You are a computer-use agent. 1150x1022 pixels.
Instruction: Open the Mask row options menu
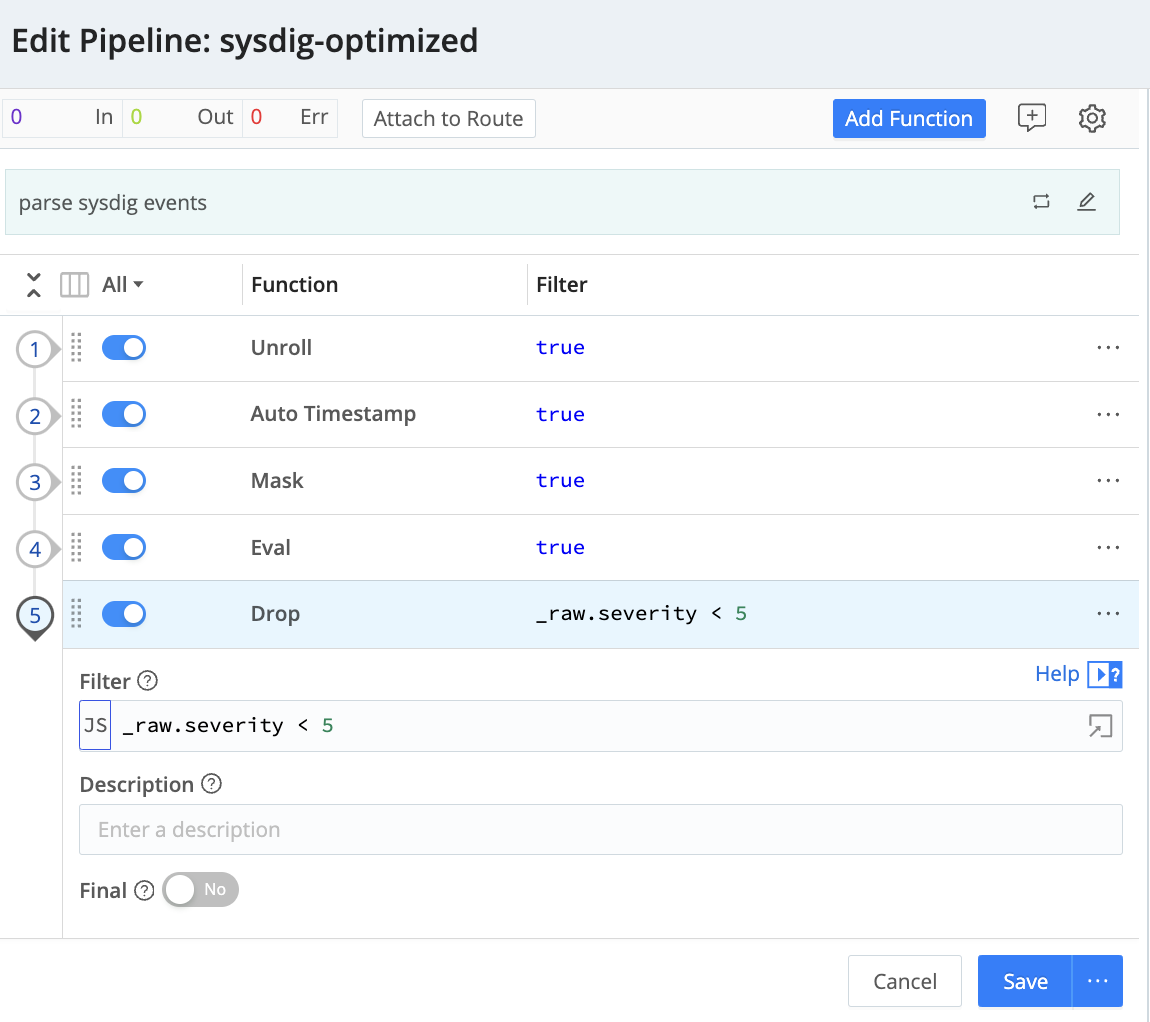coord(1108,481)
